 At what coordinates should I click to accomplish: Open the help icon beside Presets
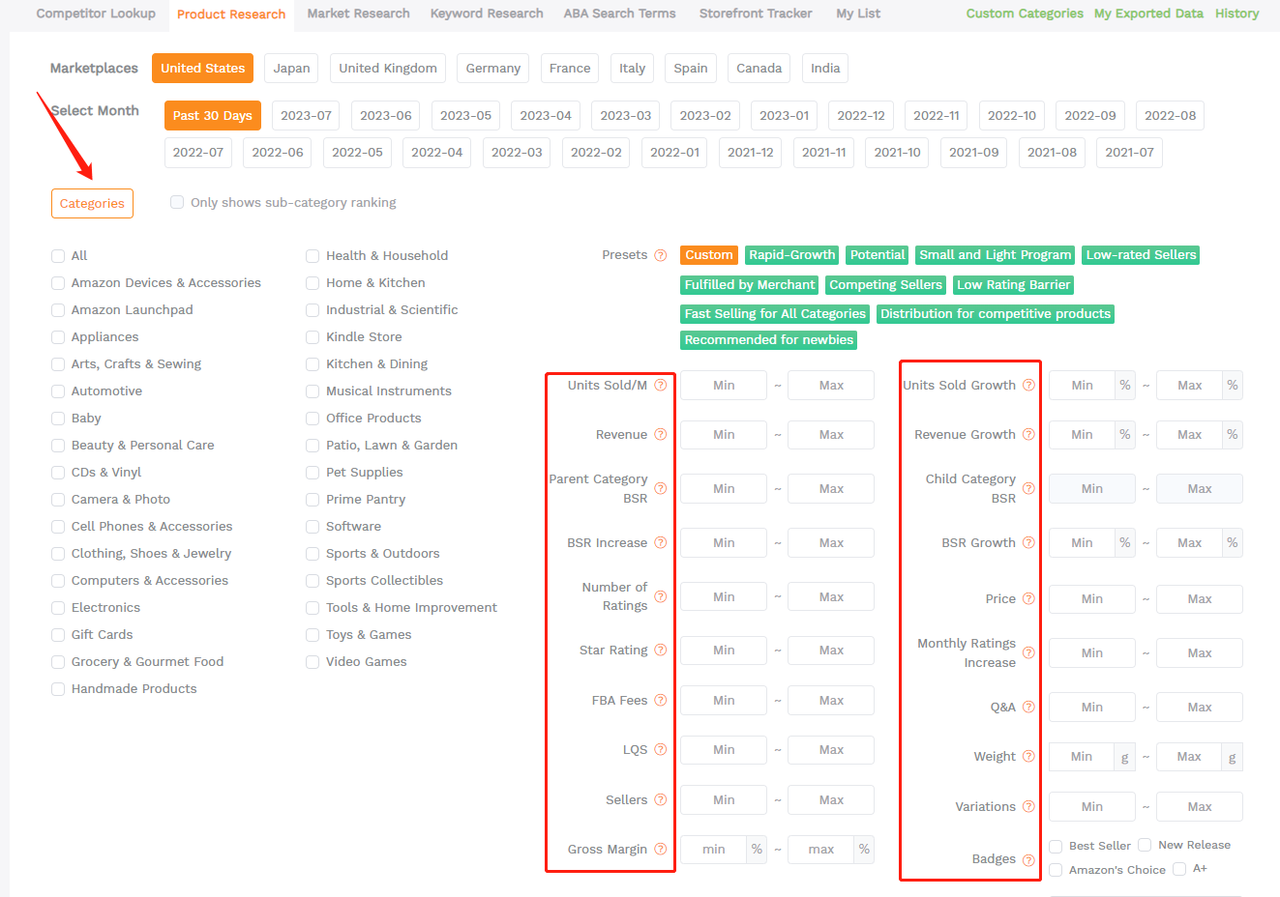(x=660, y=255)
